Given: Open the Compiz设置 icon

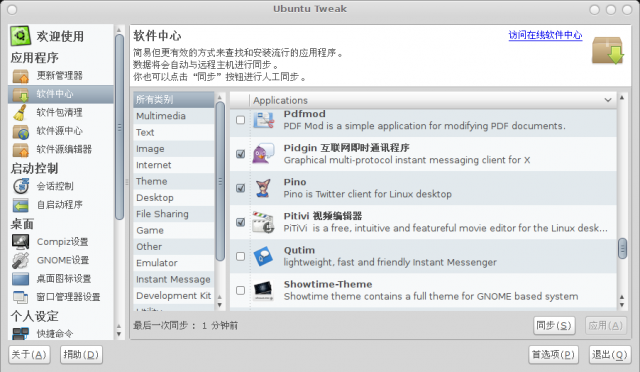Looking at the screenshot, I should [20, 242].
